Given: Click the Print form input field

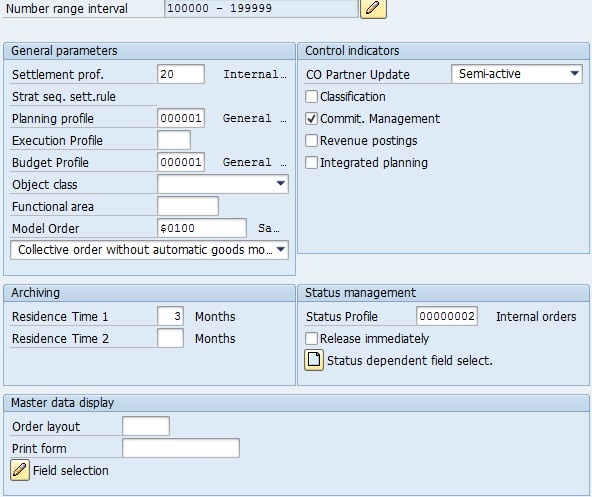Looking at the screenshot, I should (181, 448).
